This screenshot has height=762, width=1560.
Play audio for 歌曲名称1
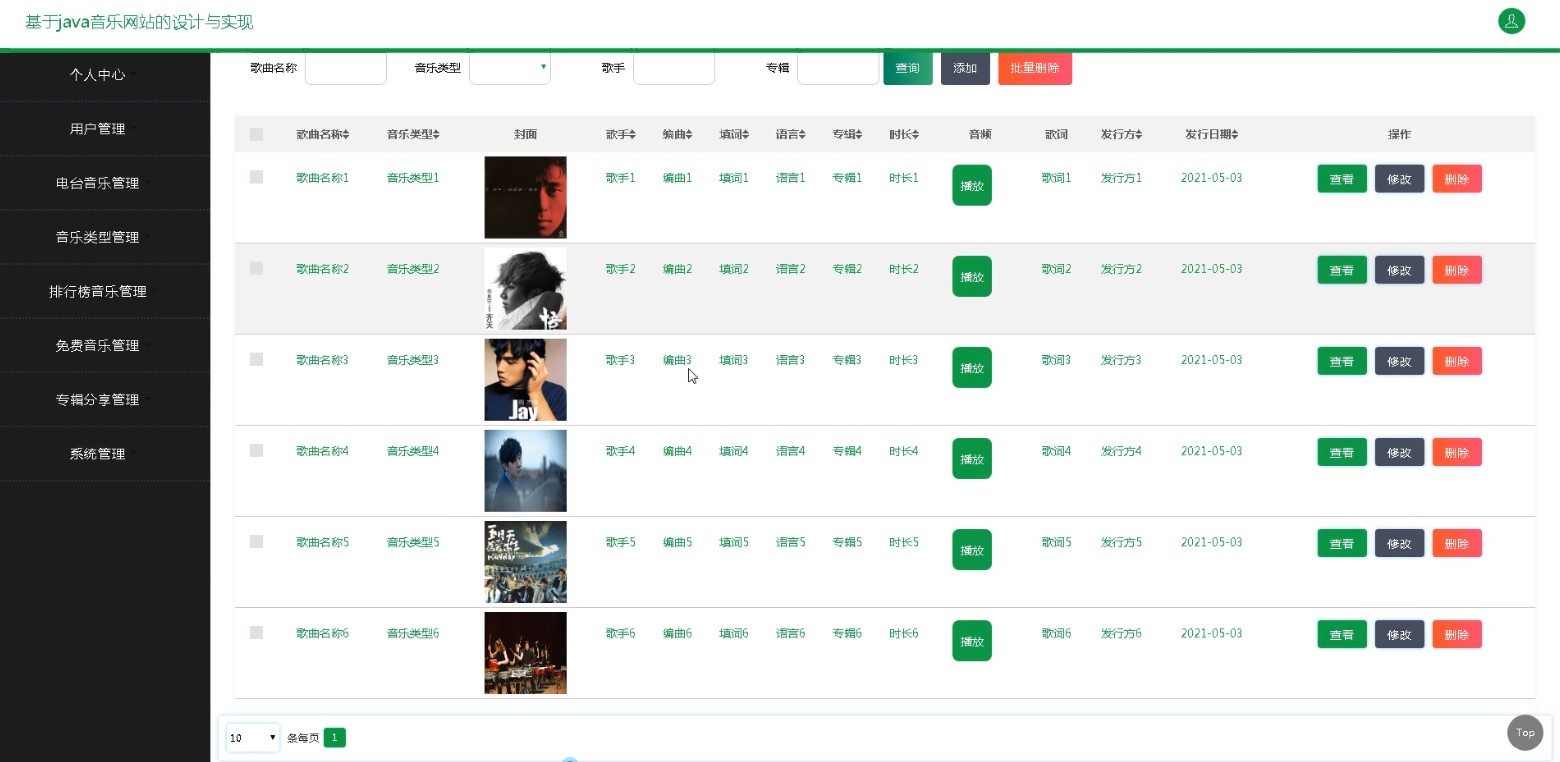pos(971,185)
